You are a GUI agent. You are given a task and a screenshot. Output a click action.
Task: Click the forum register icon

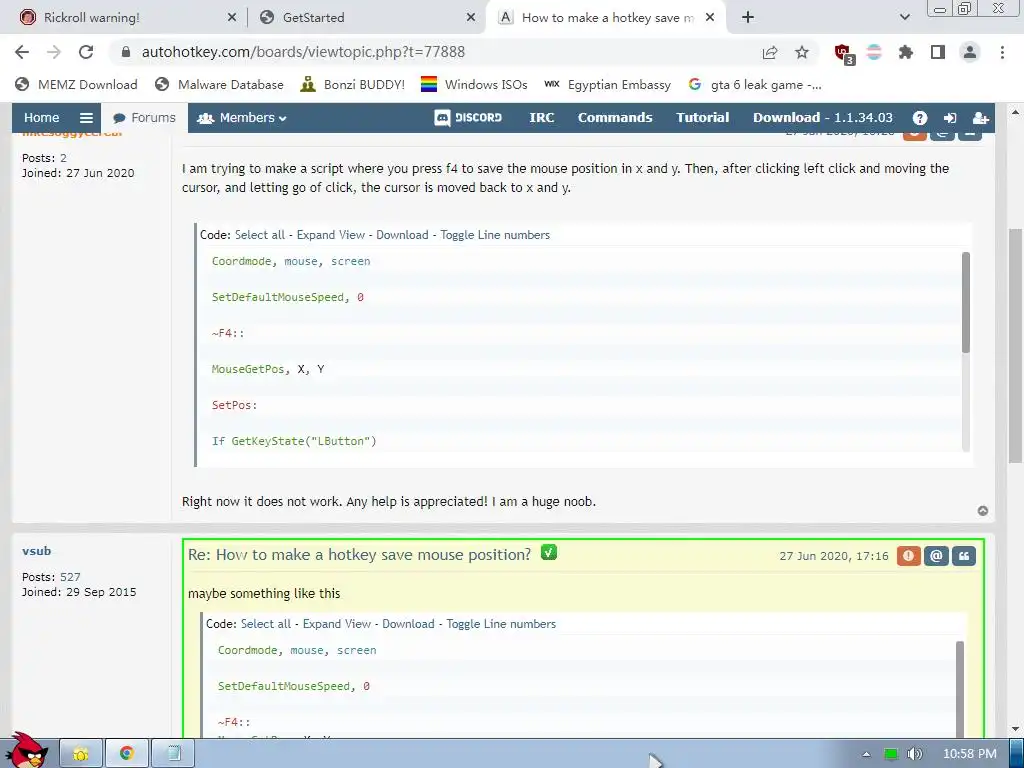pos(980,118)
